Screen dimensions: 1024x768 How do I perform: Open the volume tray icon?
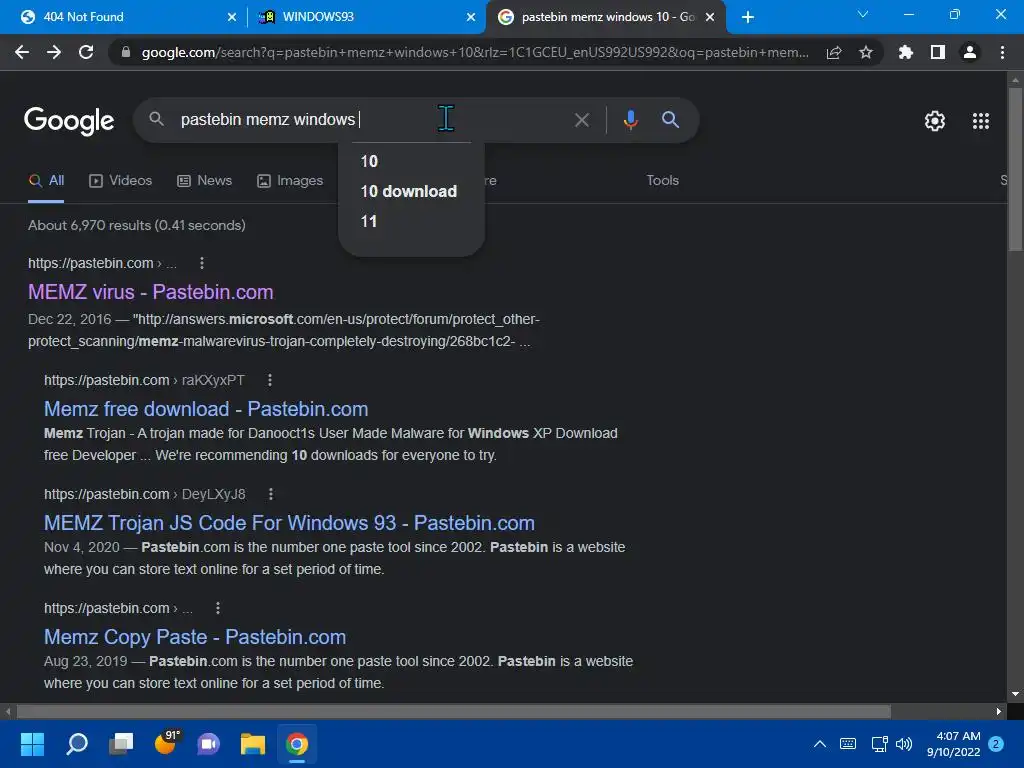point(904,744)
